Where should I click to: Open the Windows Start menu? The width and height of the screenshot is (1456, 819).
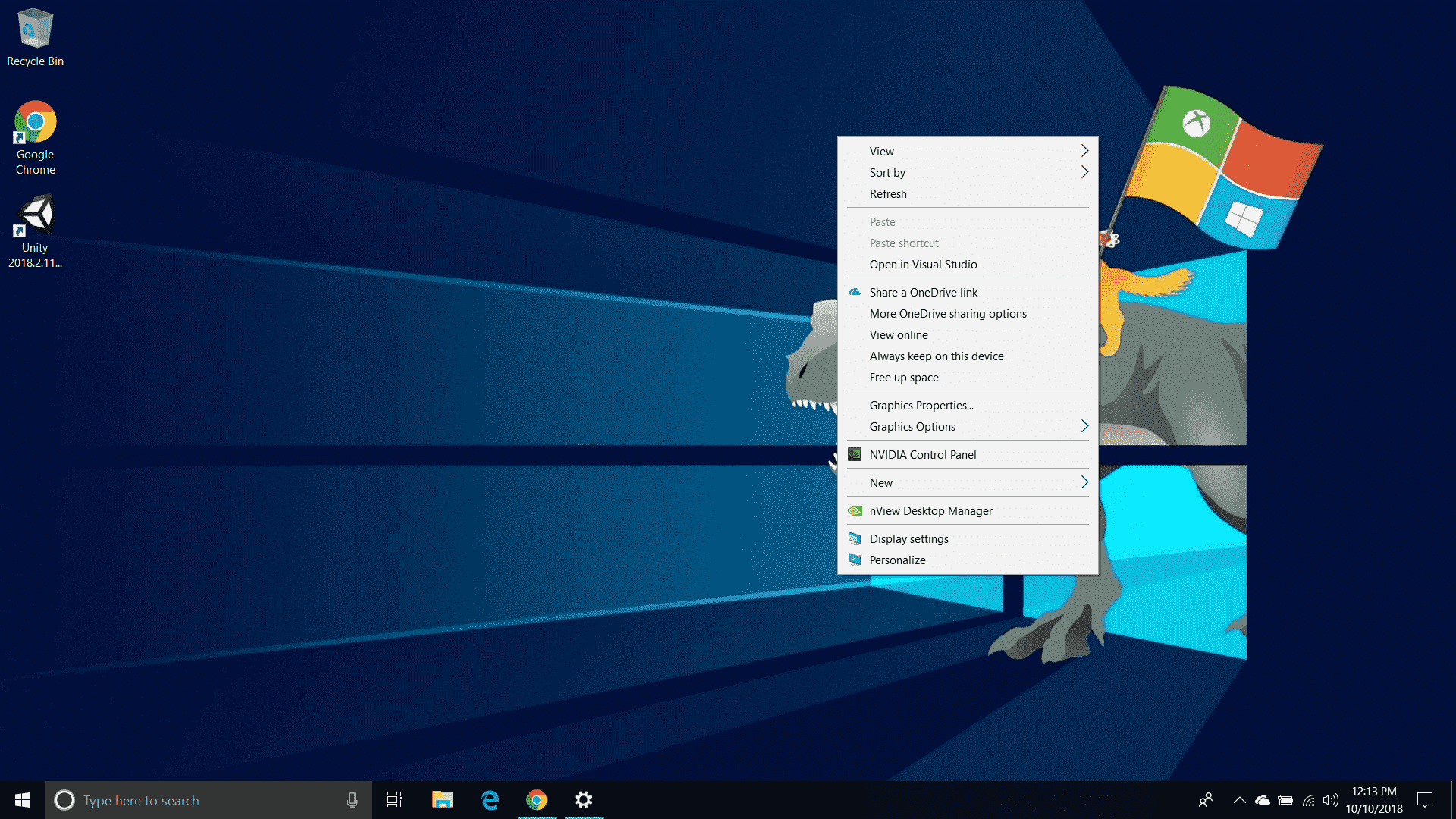[23, 800]
